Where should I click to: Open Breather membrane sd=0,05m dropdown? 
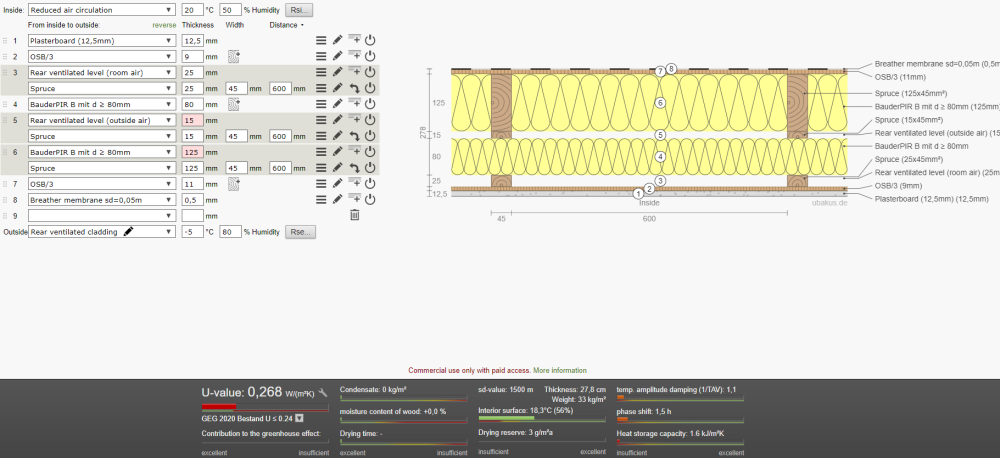(x=101, y=200)
